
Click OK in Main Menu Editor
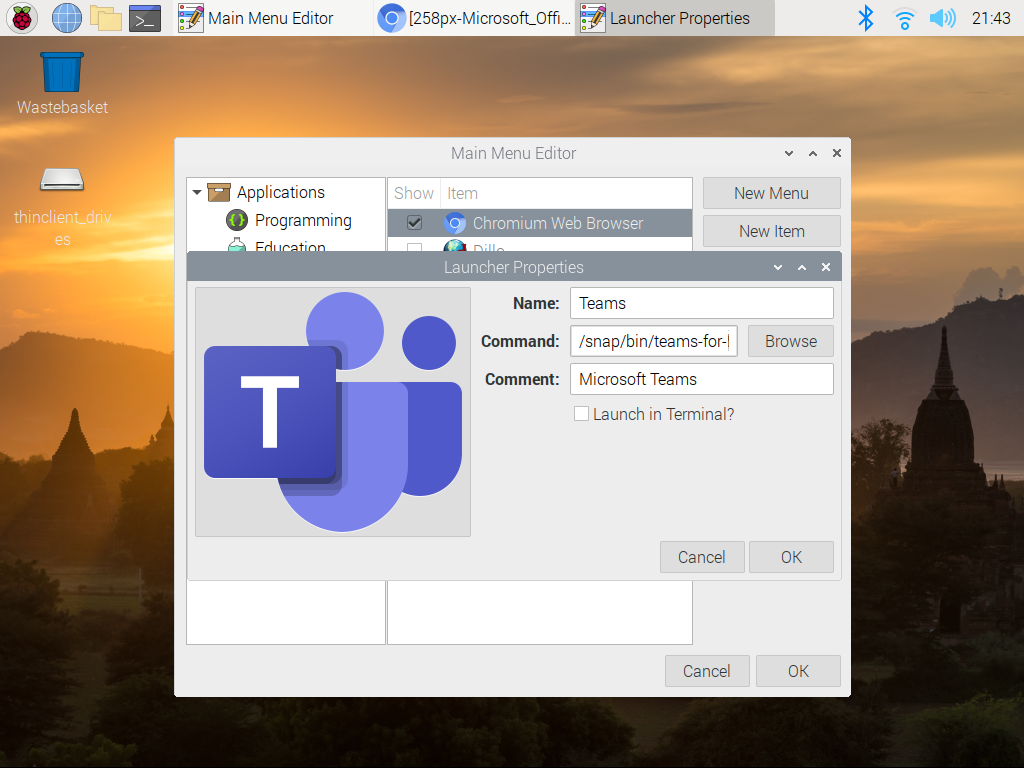(798, 671)
